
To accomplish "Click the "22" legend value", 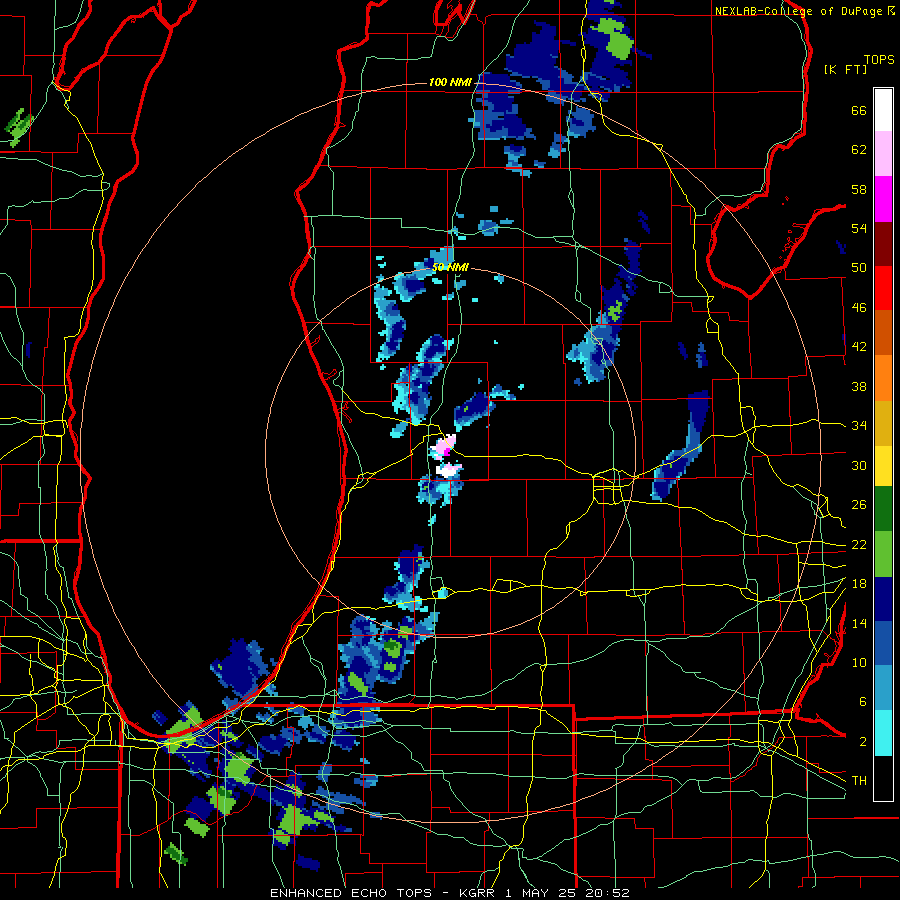I will point(859,544).
